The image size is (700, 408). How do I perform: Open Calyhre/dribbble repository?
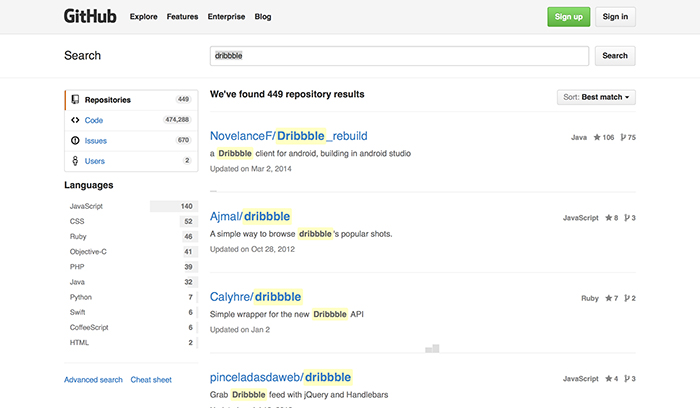click(x=256, y=297)
